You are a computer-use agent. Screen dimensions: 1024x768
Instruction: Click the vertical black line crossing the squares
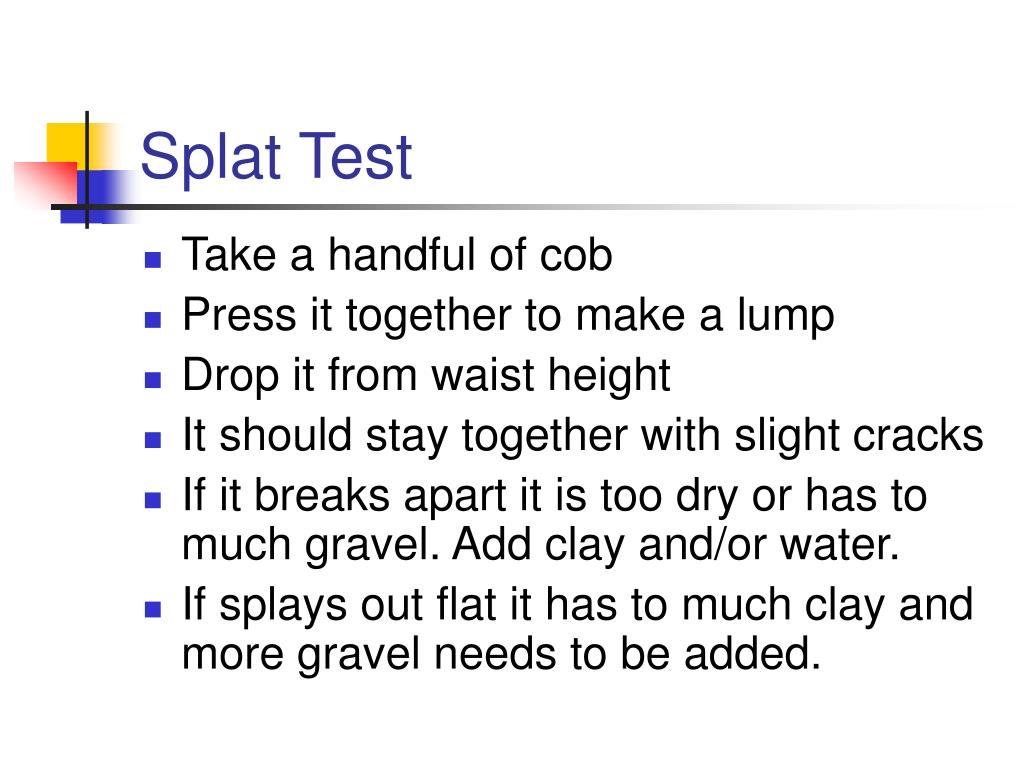87,170
